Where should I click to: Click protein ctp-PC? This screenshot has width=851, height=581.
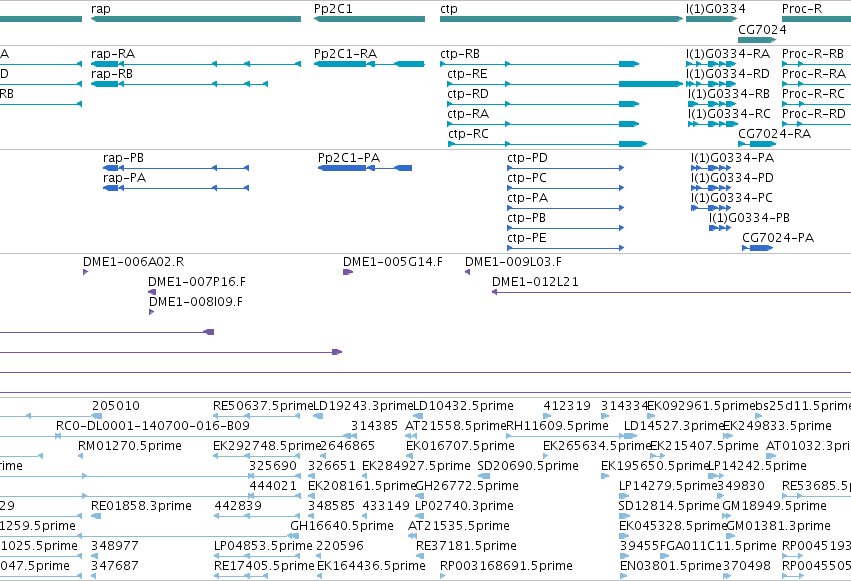pyautogui.click(x=527, y=178)
